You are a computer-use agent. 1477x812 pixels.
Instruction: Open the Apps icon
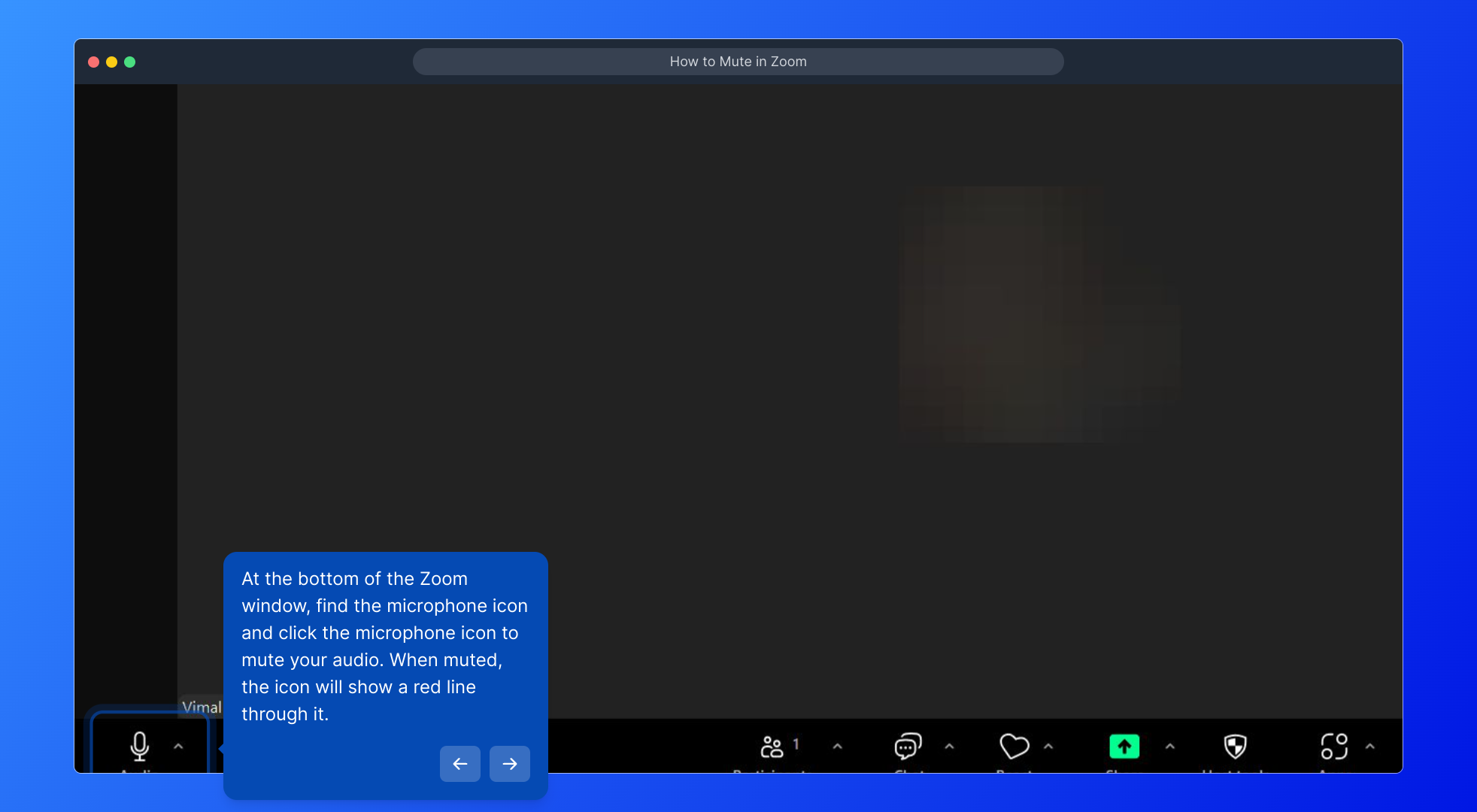1334,747
